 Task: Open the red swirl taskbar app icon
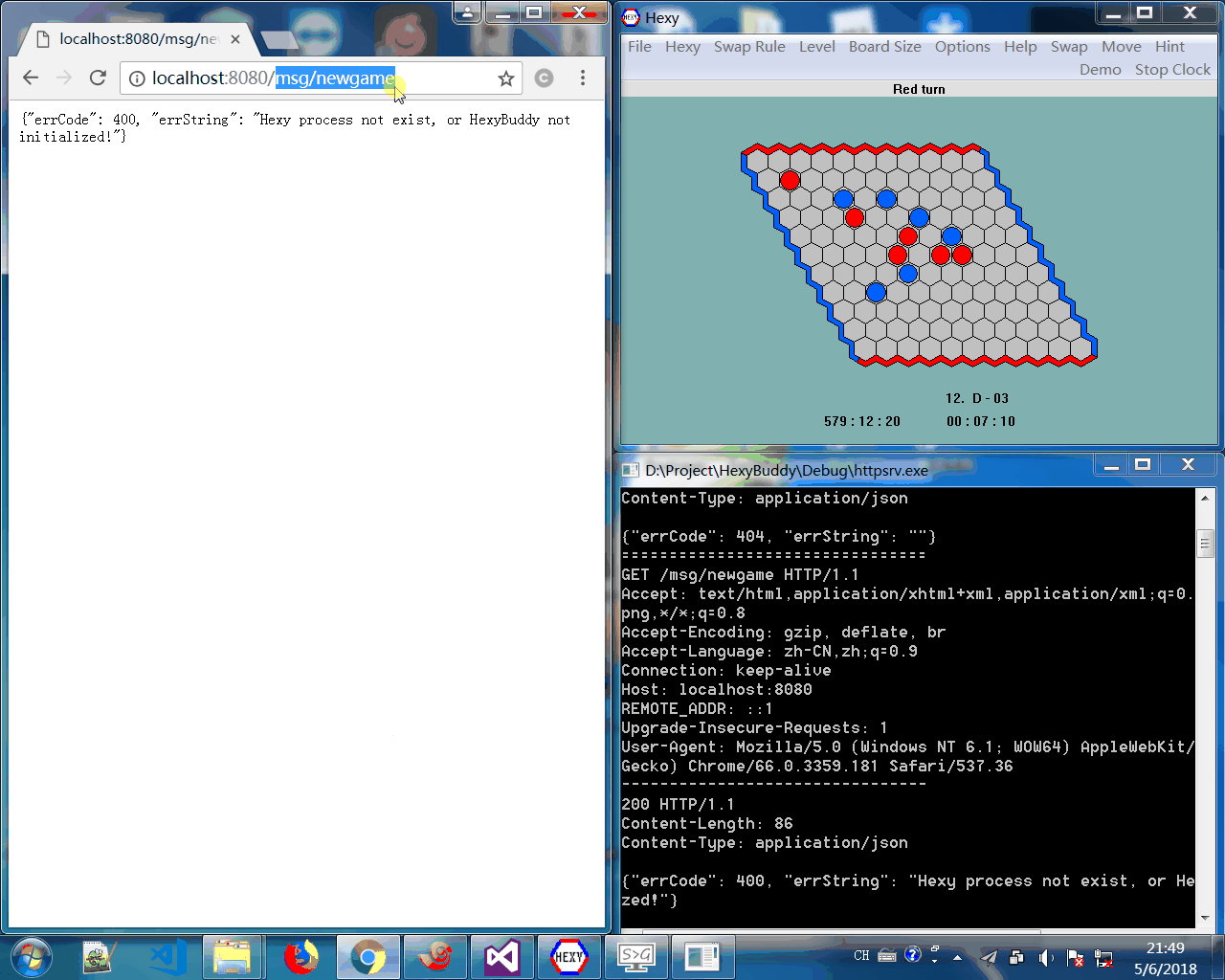(x=435, y=957)
